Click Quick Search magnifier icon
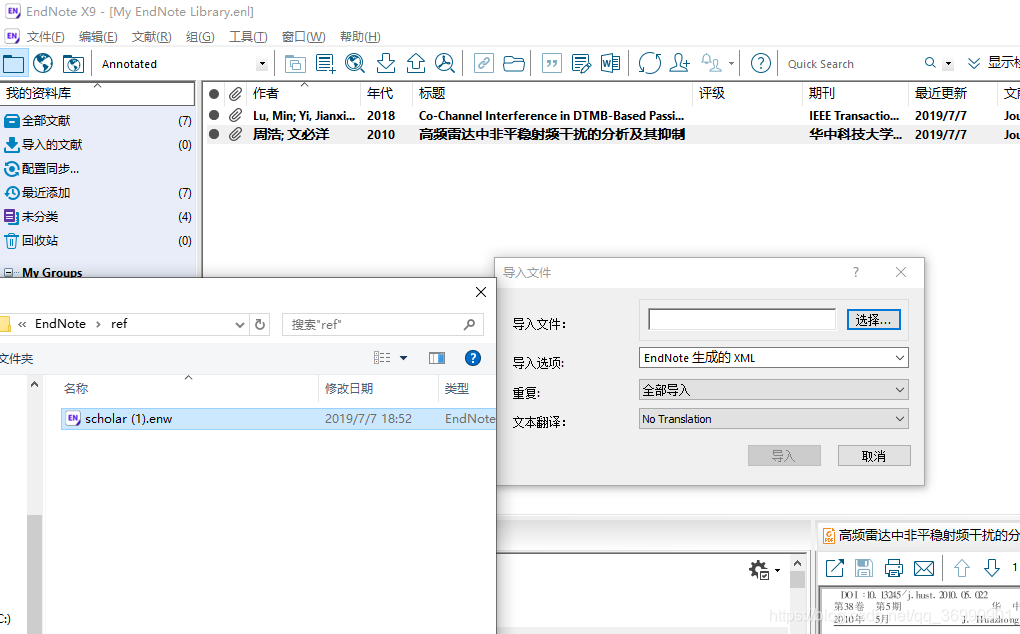This screenshot has width=1020, height=634. coord(930,62)
